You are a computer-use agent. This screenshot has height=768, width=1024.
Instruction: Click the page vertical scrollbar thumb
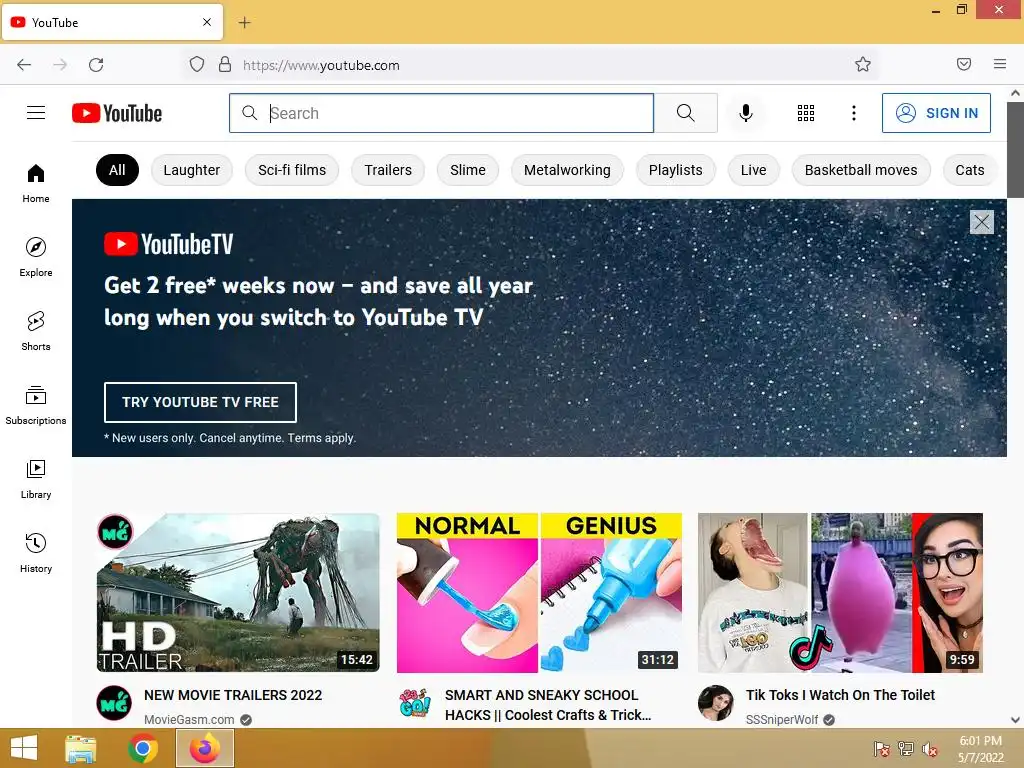[x=1015, y=149]
